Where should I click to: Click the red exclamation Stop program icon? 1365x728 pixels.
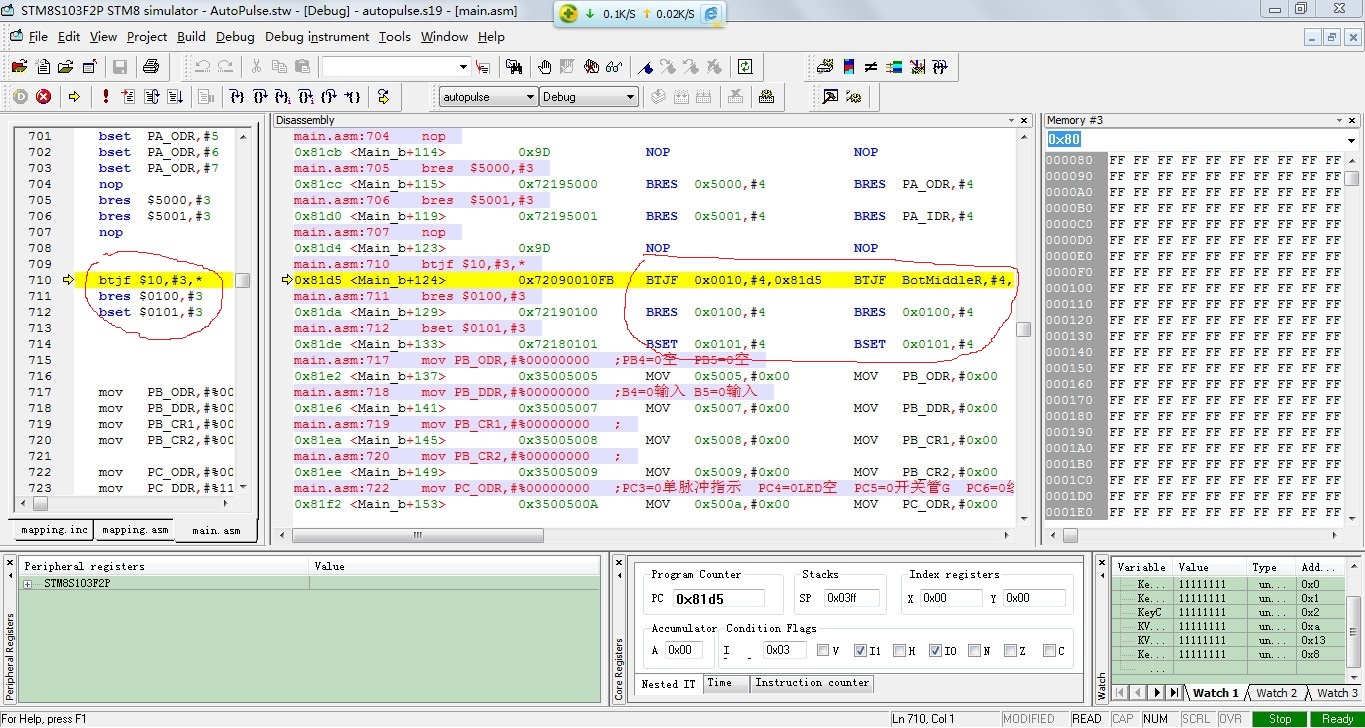coord(105,97)
